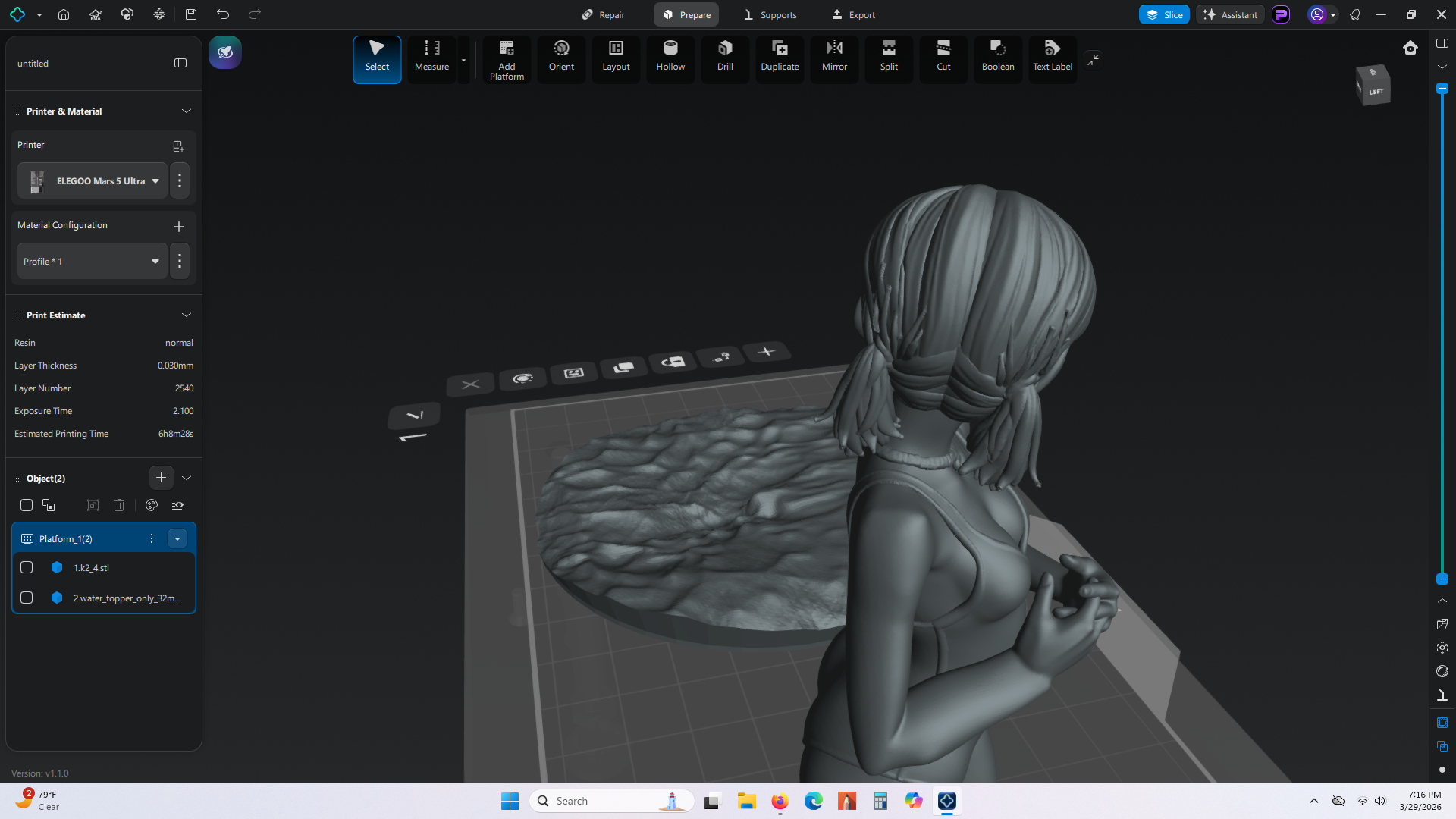Check the 1.k2_4.stl object checkbox

[27, 567]
